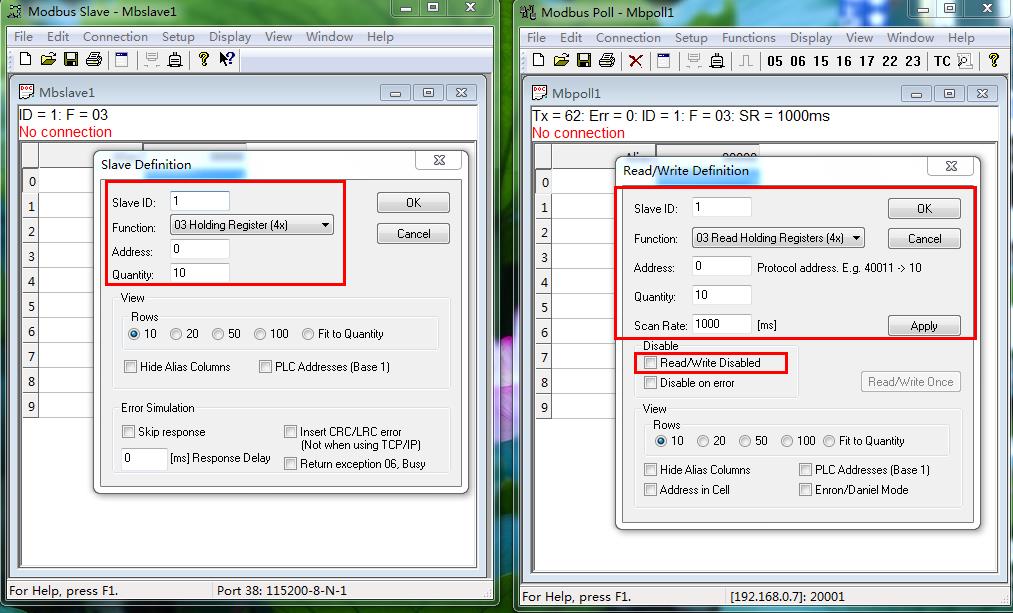Open the Functions menu in Modbus Poll

click(x=748, y=38)
